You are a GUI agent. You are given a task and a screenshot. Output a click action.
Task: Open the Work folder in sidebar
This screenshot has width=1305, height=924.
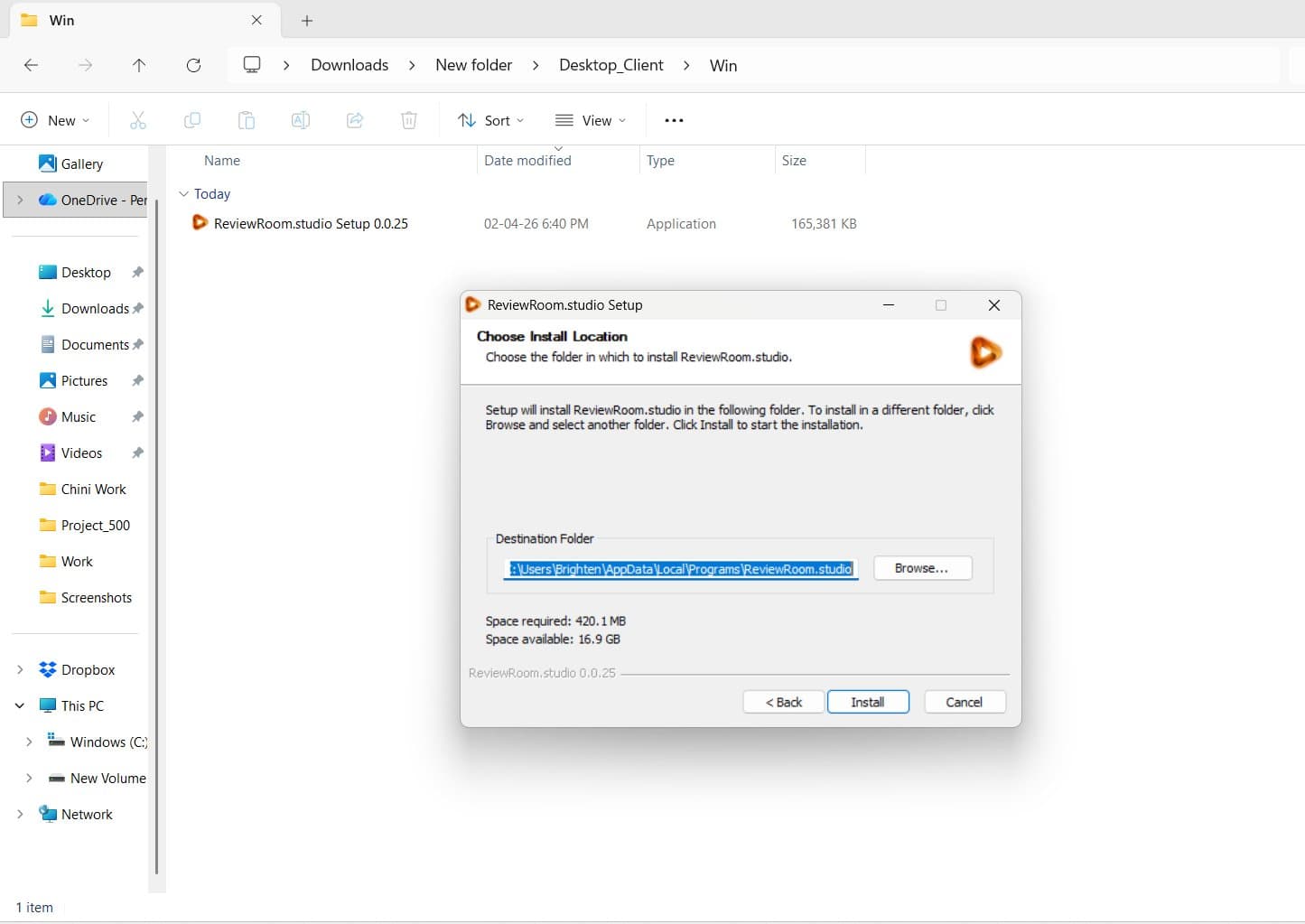click(66, 561)
